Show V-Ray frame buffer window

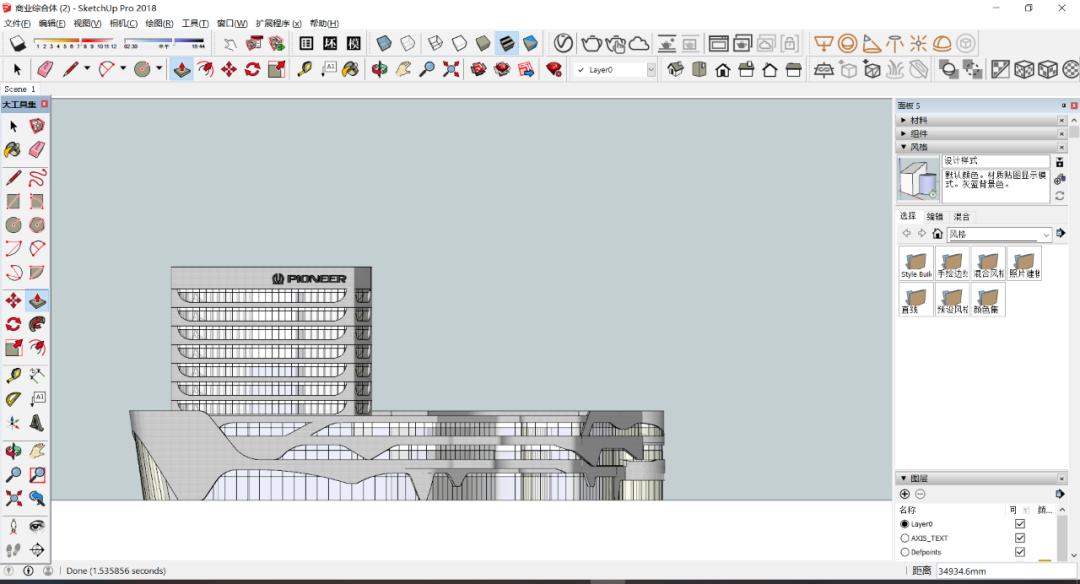pos(718,43)
